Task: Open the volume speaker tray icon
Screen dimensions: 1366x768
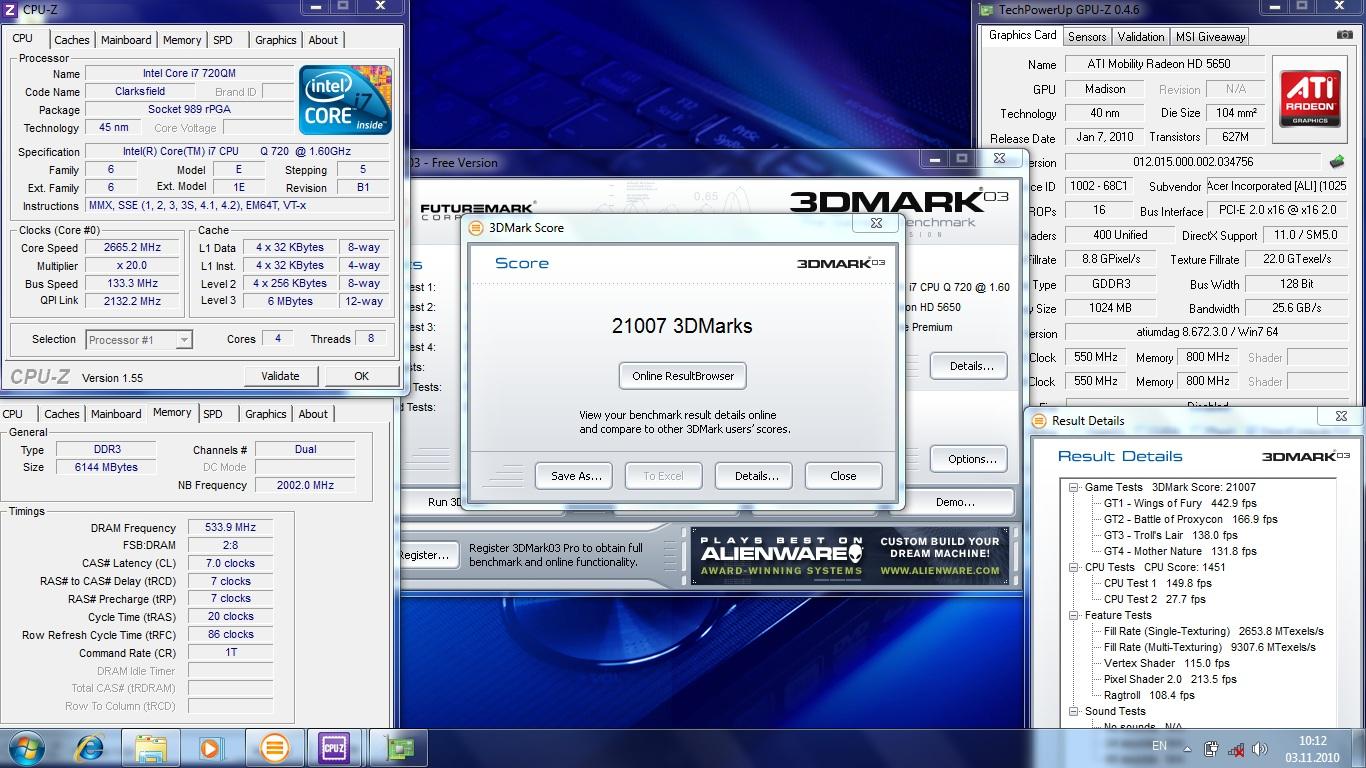Action: coord(1259,748)
